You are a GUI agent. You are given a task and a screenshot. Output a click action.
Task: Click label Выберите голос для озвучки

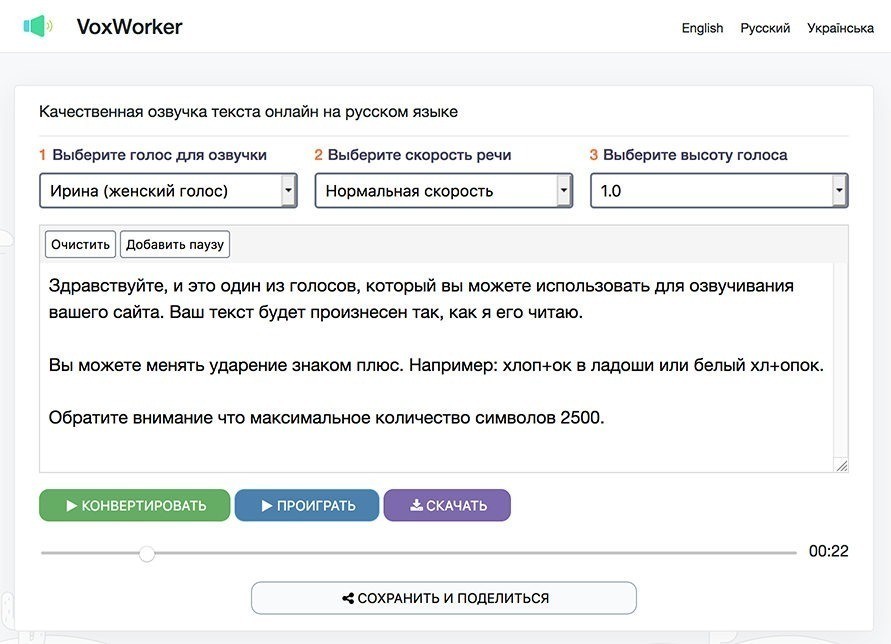click(x=159, y=155)
